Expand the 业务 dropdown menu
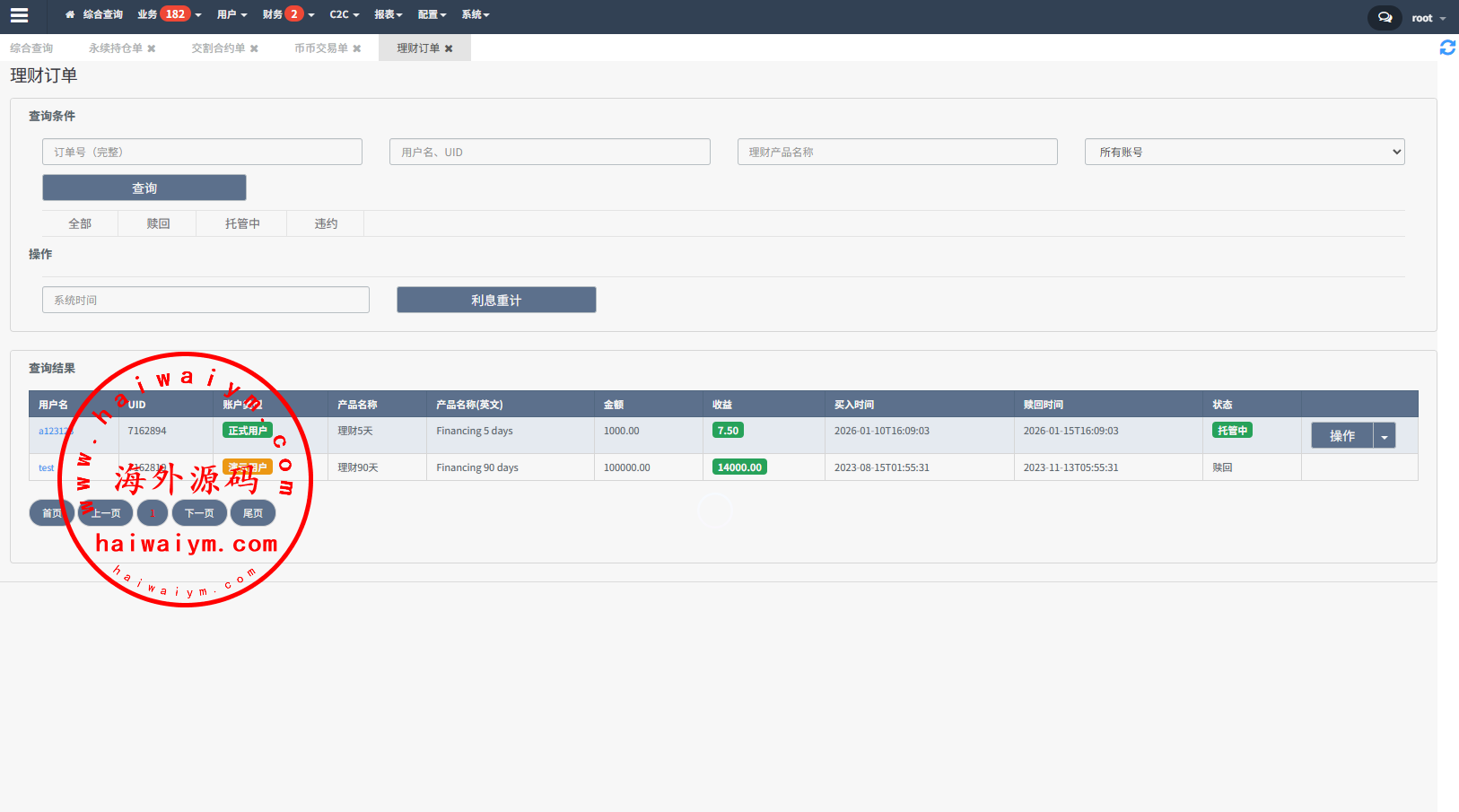Viewport: 1459px width, 812px height. [x=169, y=14]
